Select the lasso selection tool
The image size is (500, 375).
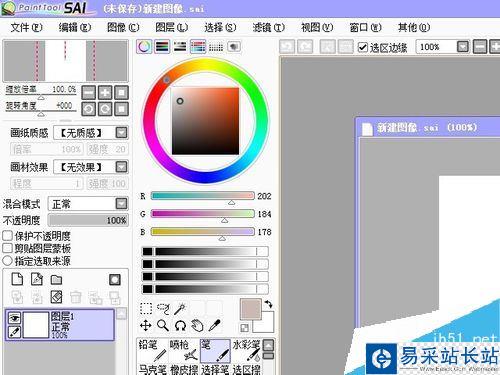click(x=163, y=309)
